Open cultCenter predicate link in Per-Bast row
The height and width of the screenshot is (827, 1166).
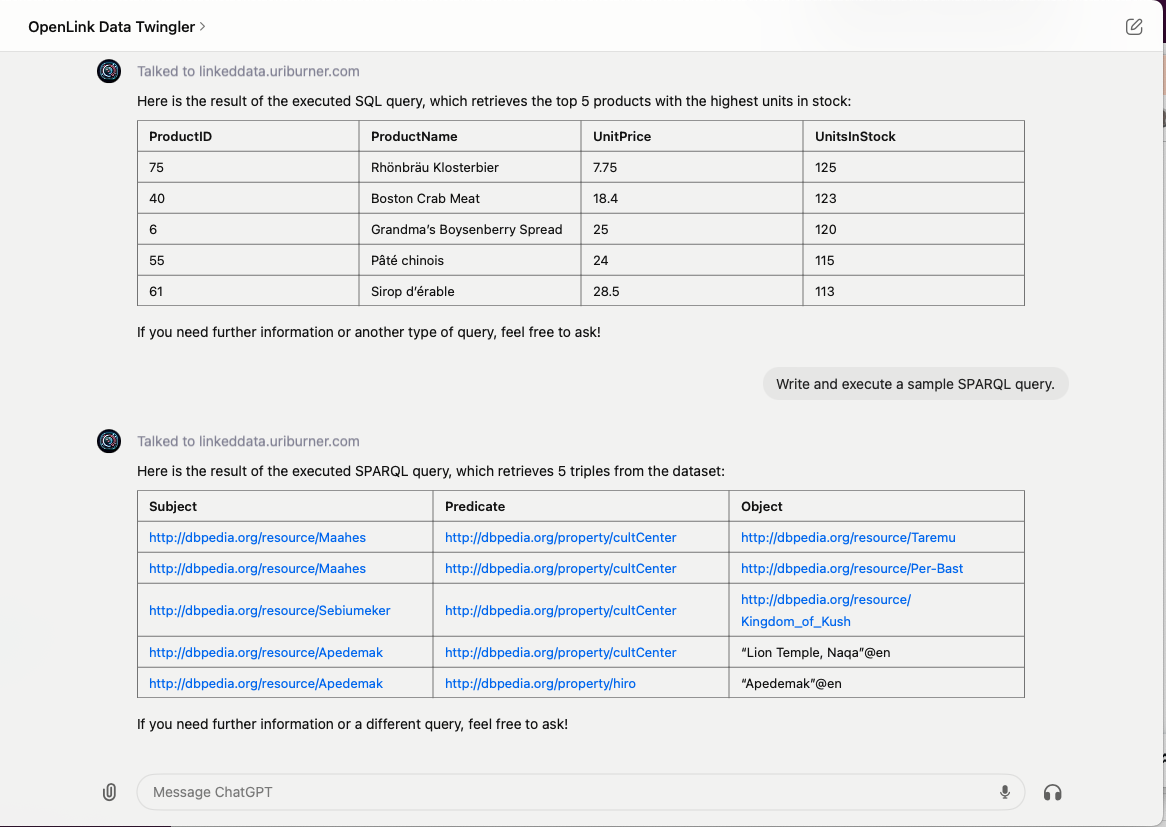coord(561,568)
